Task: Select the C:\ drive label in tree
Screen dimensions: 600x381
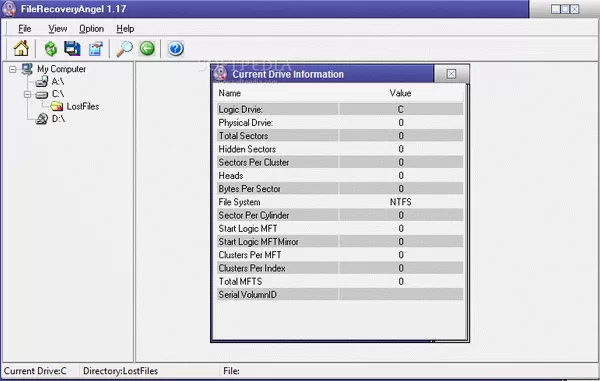Action: coord(58,94)
